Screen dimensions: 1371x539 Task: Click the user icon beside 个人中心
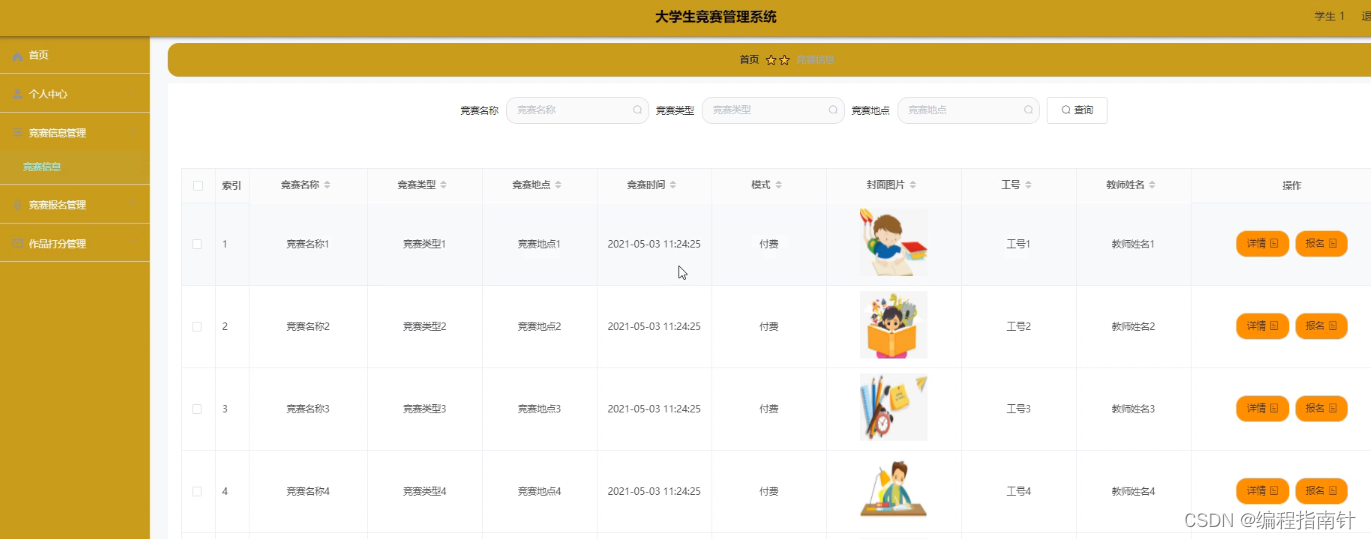(x=17, y=94)
